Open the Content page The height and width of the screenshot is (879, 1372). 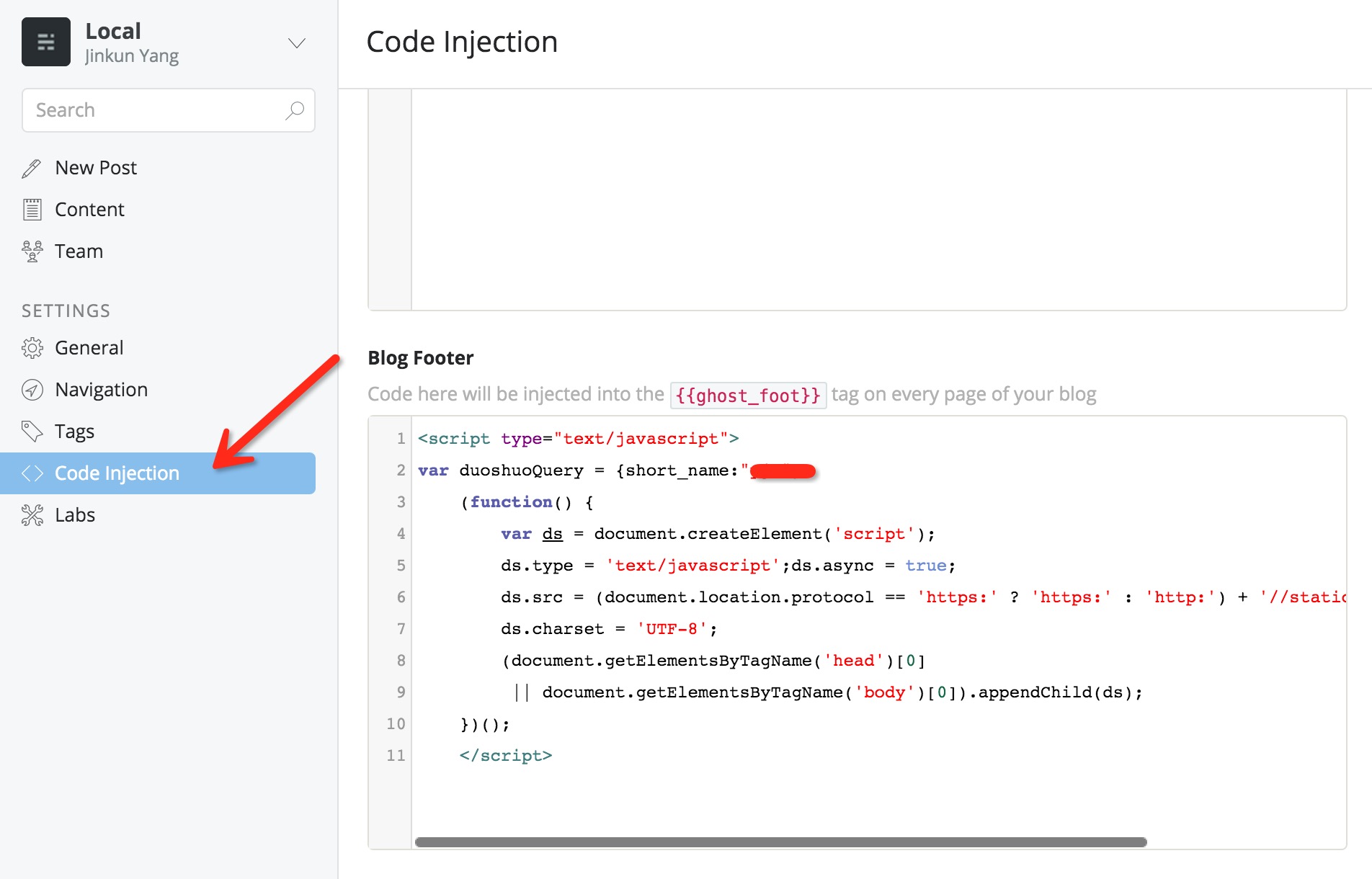point(89,210)
